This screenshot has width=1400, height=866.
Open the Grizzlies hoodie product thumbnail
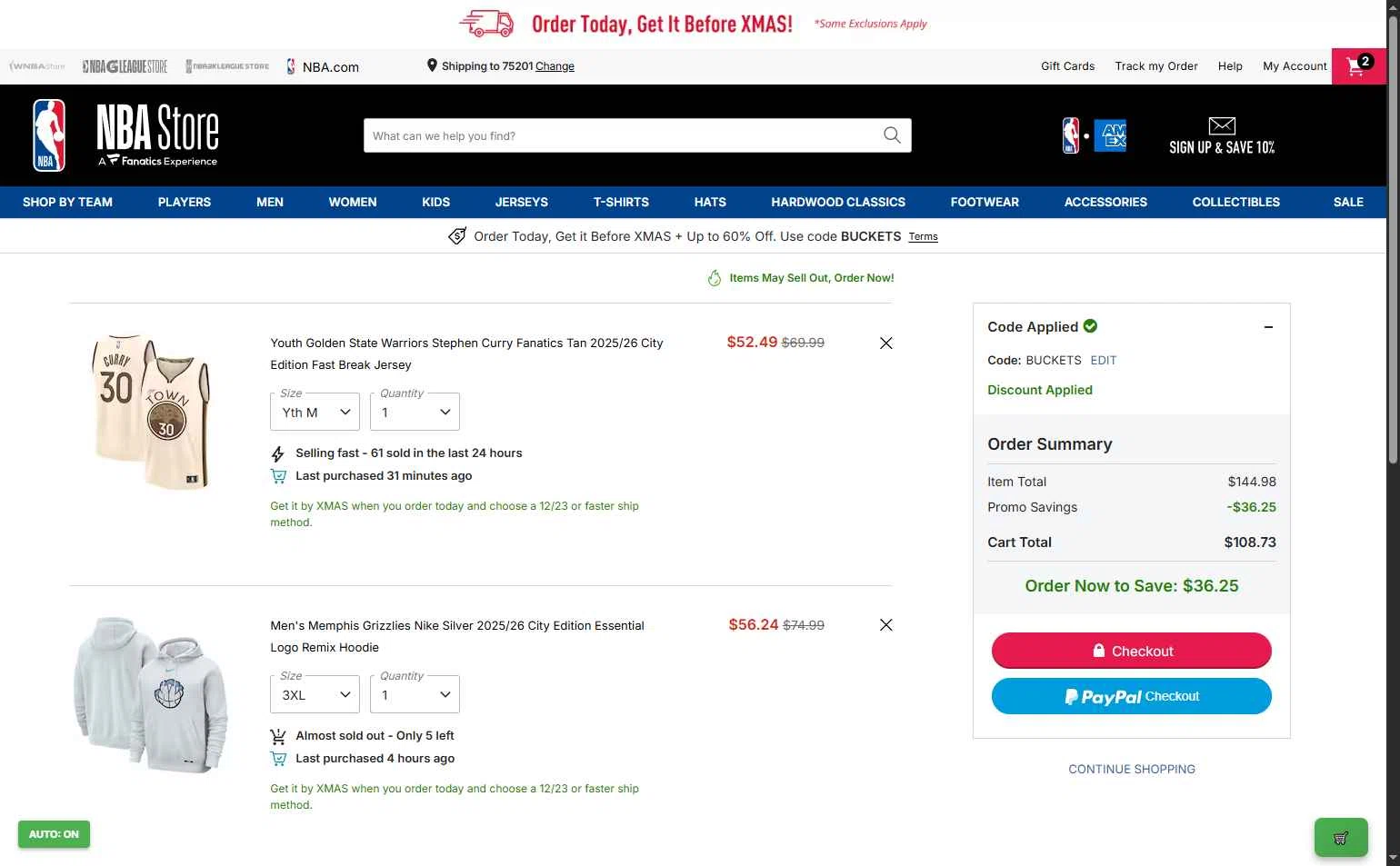[x=151, y=695]
